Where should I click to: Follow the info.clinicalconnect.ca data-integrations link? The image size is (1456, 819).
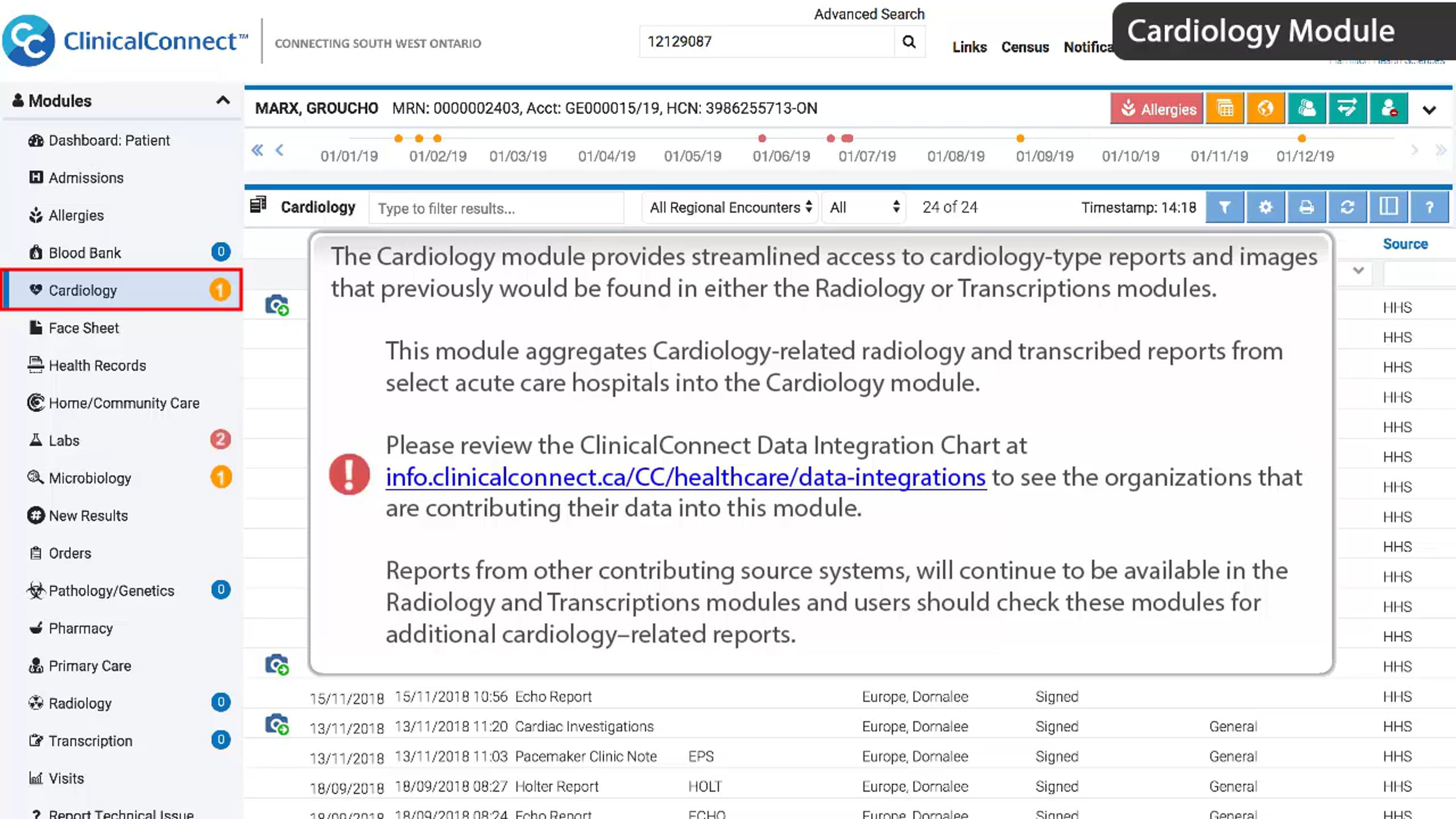[x=686, y=477]
